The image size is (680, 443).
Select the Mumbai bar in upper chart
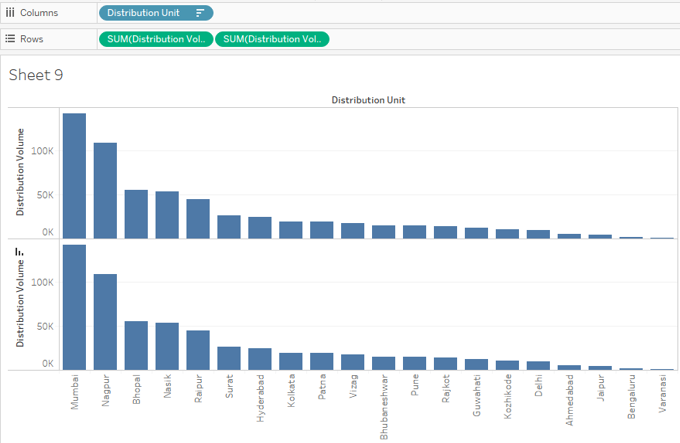pyautogui.click(x=74, y=176)
